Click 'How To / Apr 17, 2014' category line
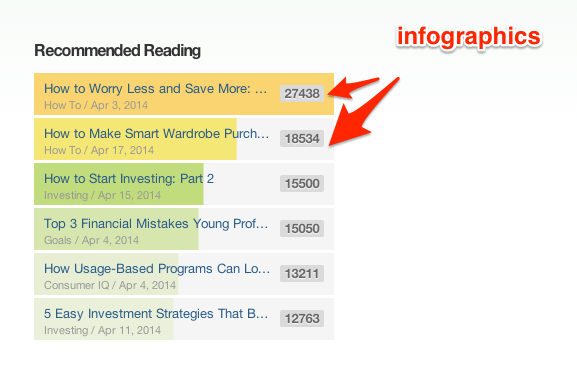The image size is (577, 383). point(99,150)
